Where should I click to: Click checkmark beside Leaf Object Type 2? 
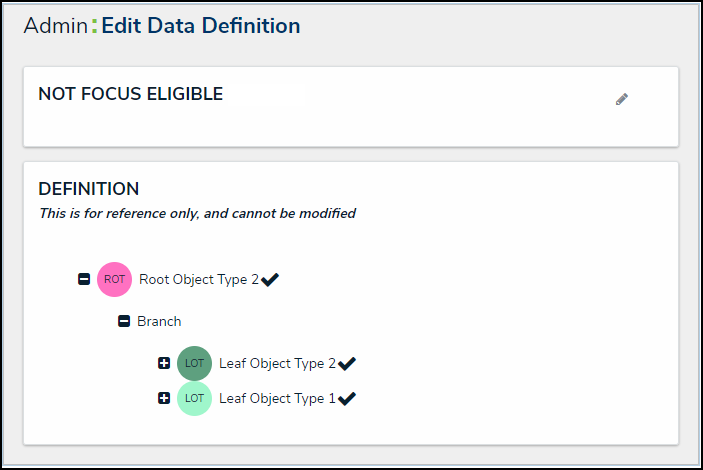[x=348, y=364]
